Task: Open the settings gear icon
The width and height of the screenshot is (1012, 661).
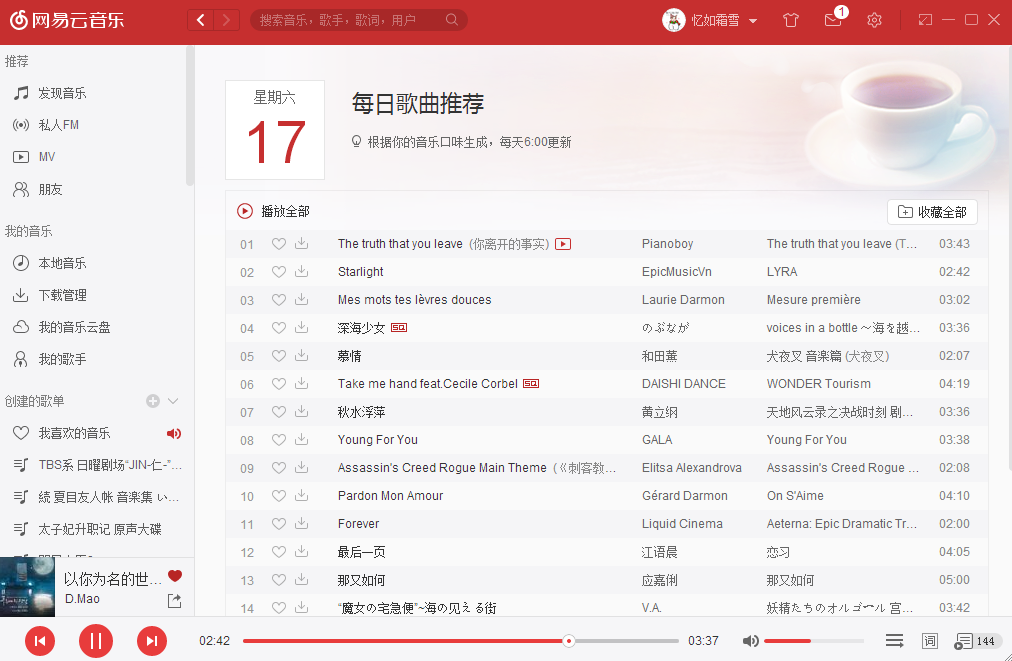Action: tap(874, 20)
